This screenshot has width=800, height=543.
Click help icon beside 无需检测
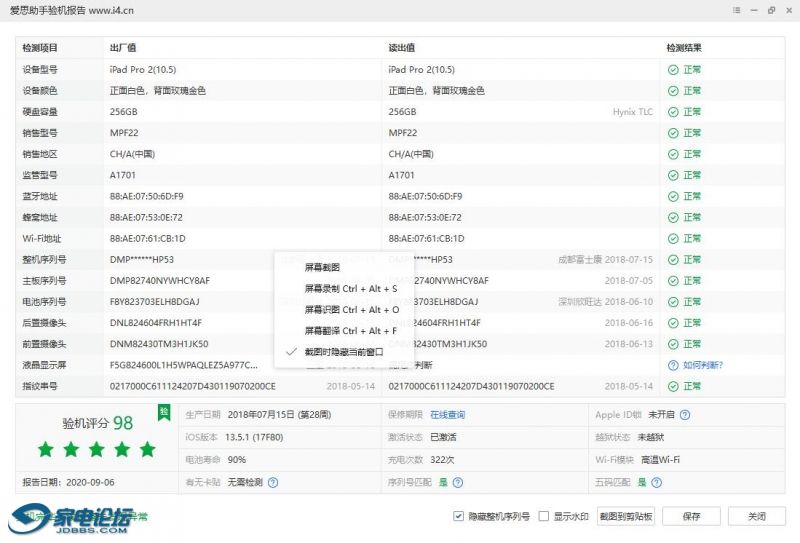point(273,482)
